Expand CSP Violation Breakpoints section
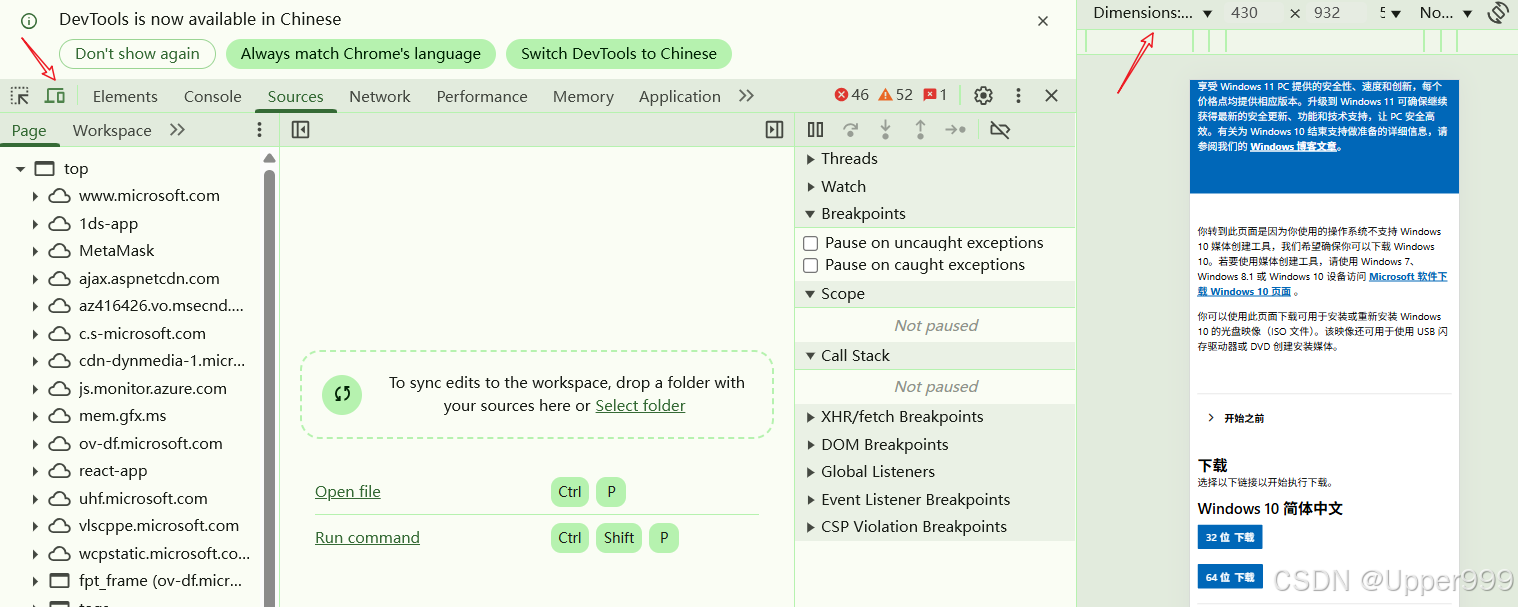This screenshot has width=1518, height=607. [x=811, y=527]
